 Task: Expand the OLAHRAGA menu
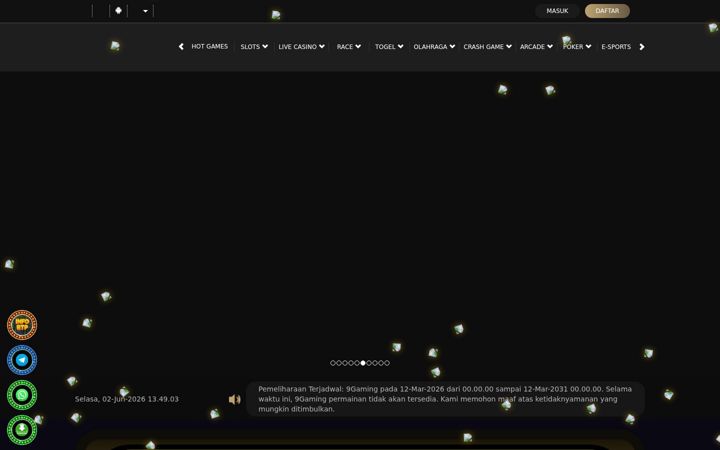434,46
